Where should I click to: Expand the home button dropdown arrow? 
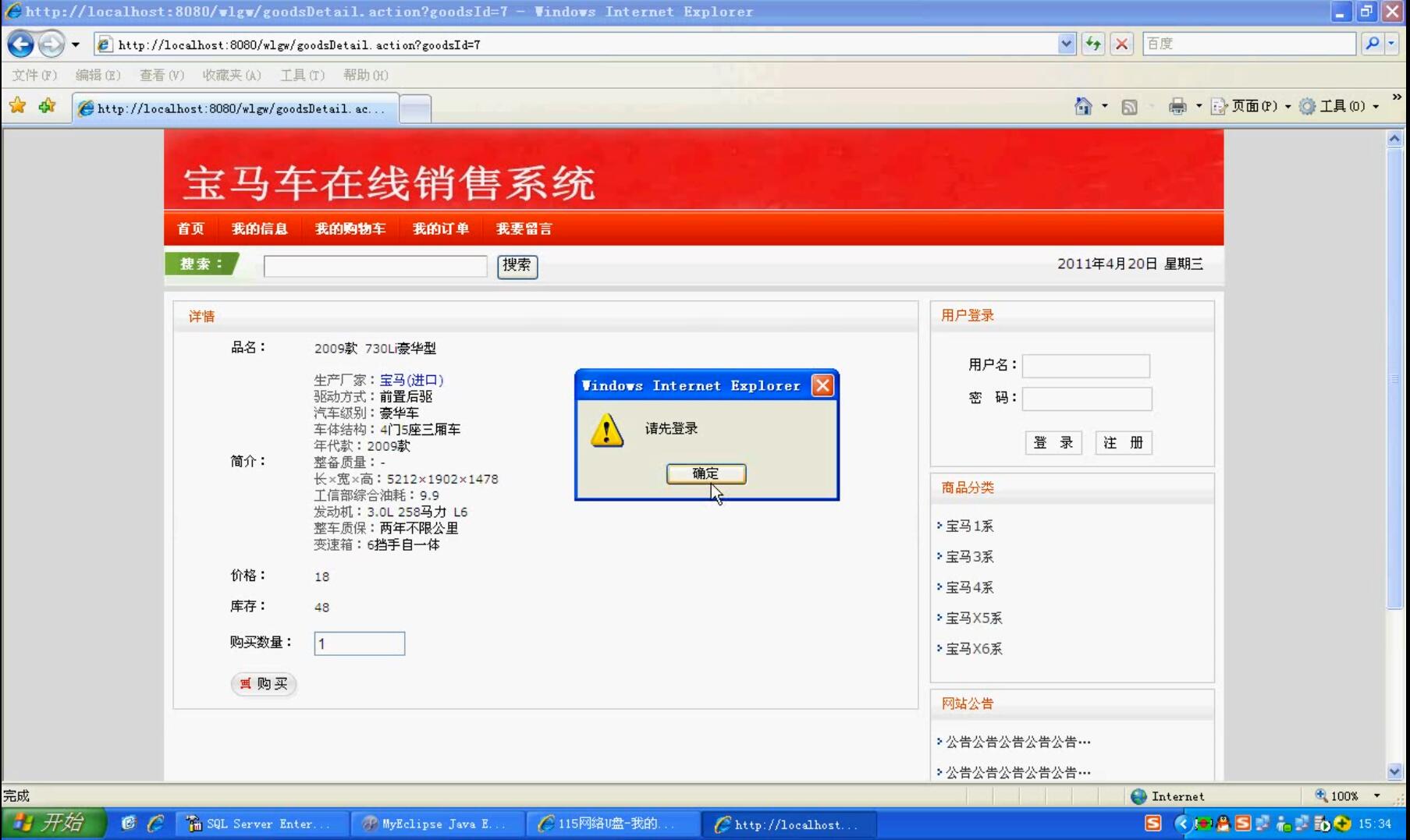pyautogui.click(x=1104, y=106)
